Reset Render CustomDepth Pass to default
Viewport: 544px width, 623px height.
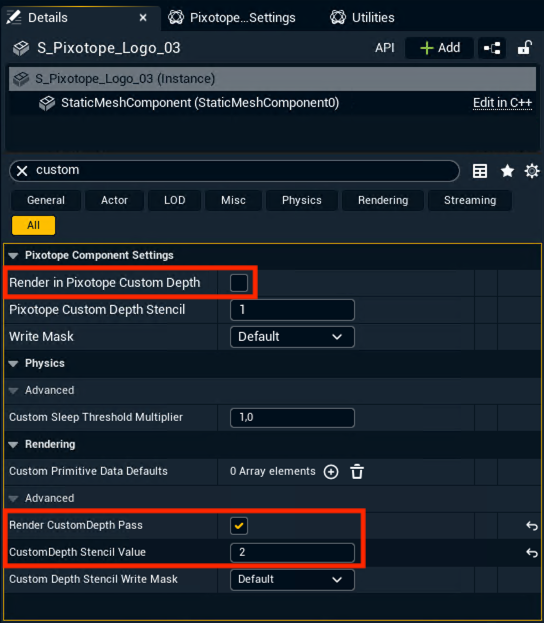coord(532,526)
